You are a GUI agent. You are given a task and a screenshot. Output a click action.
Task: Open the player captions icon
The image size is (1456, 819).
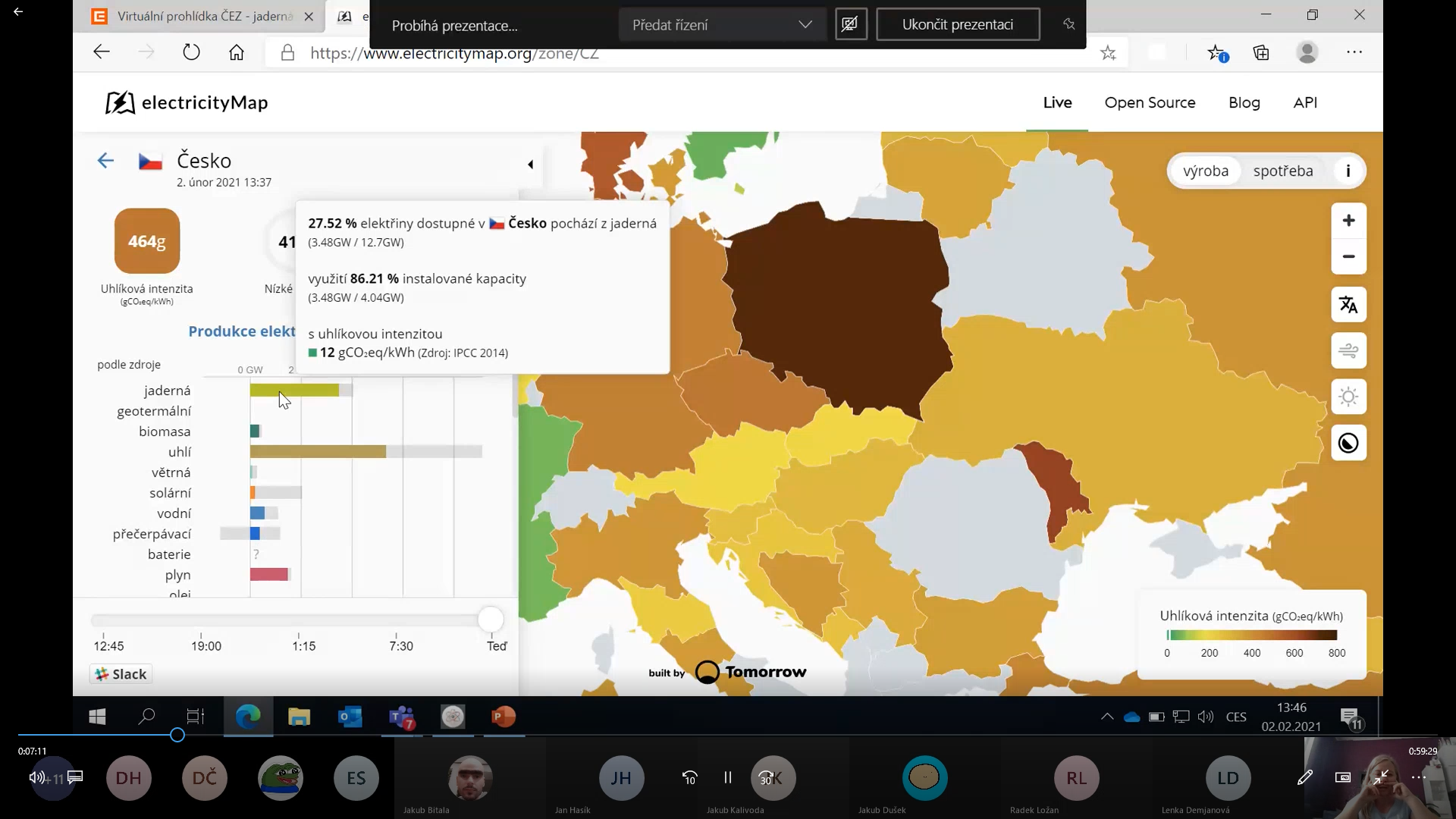(75, 777)
